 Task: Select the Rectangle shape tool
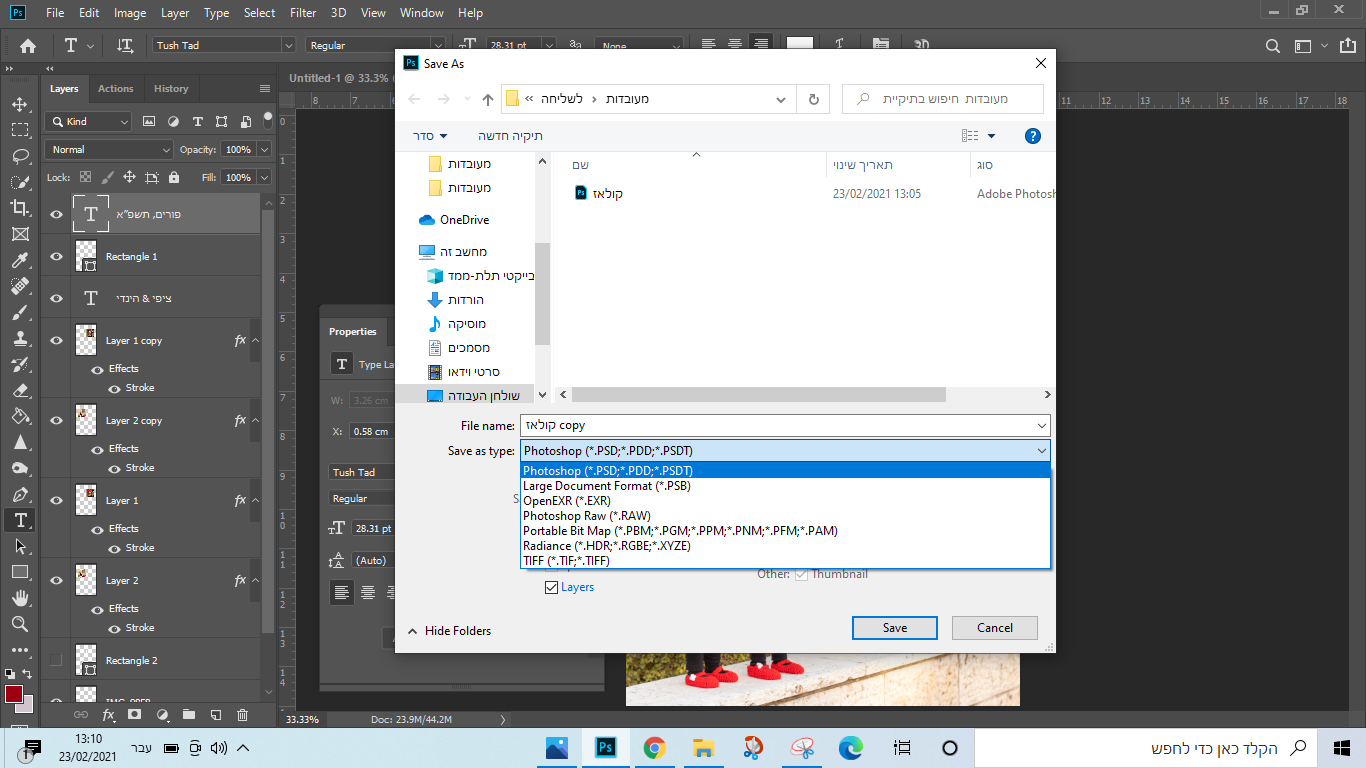[x=20, y=572]
